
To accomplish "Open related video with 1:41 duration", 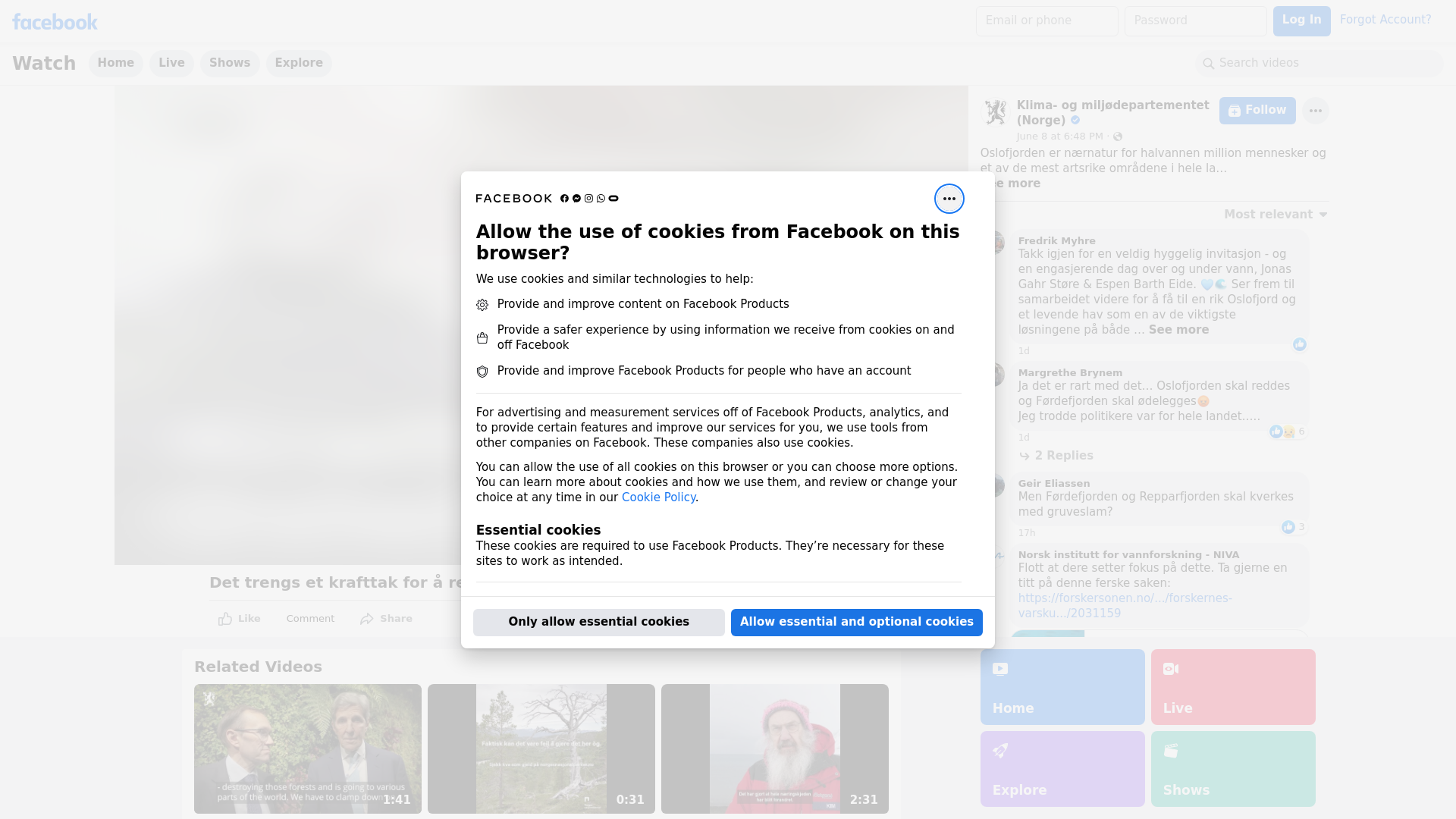I will tap(308, 749).
